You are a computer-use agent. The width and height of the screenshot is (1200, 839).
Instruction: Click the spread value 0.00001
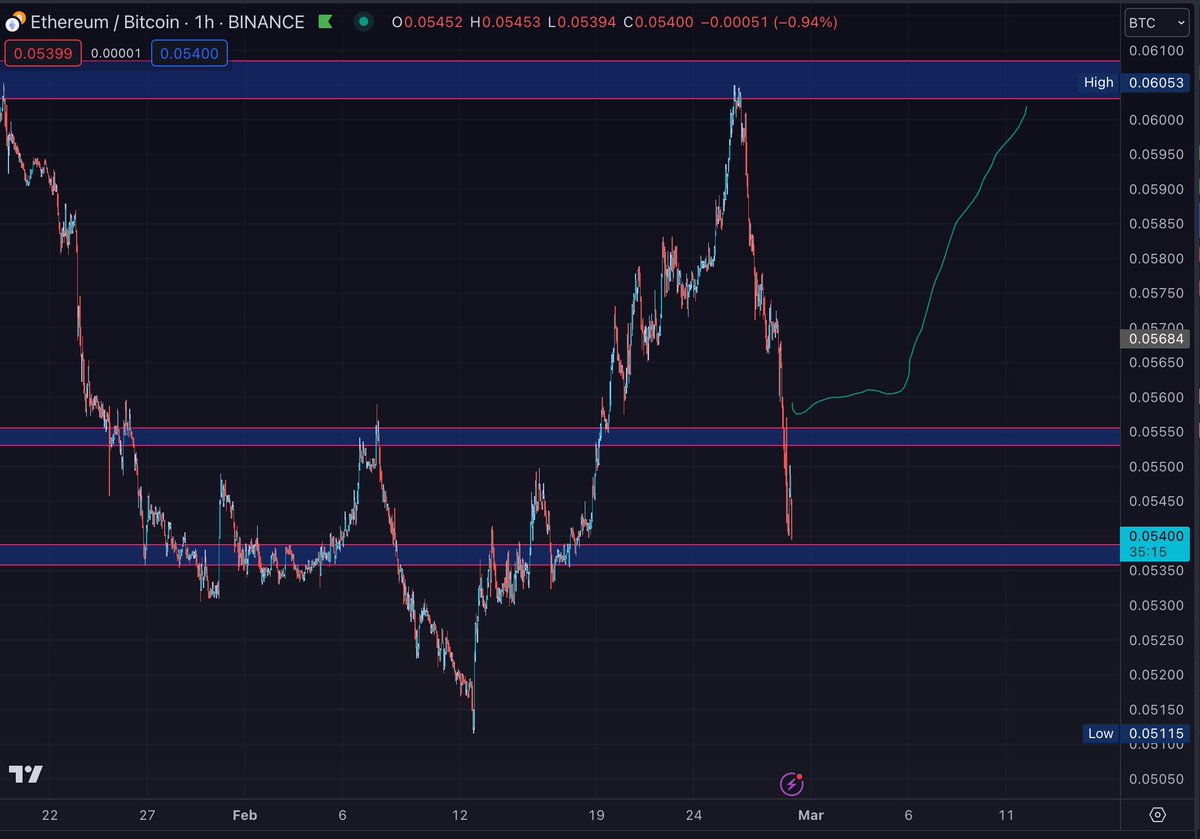click(x=115, y=53)
